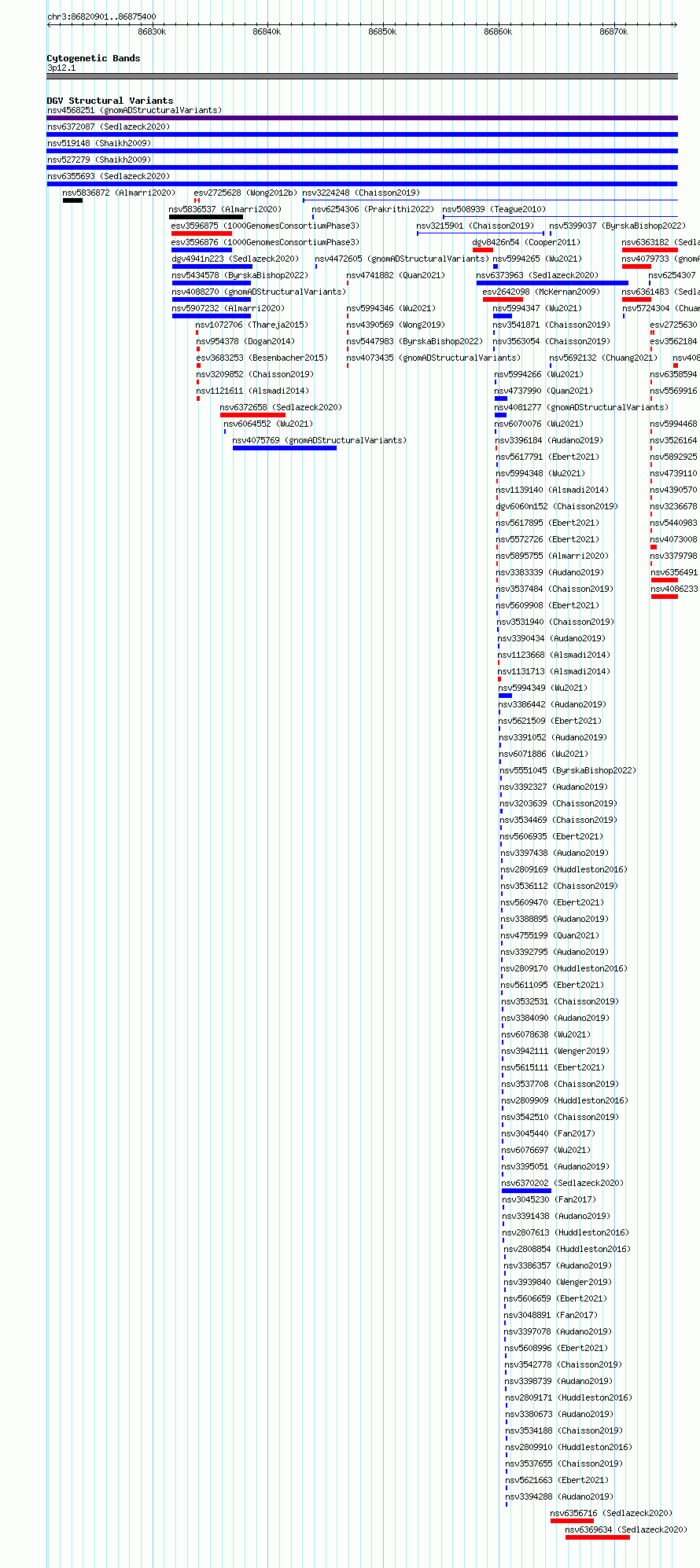Click the long blue bar of nsv6373963
700x1568 pixels.
[552, 283]
